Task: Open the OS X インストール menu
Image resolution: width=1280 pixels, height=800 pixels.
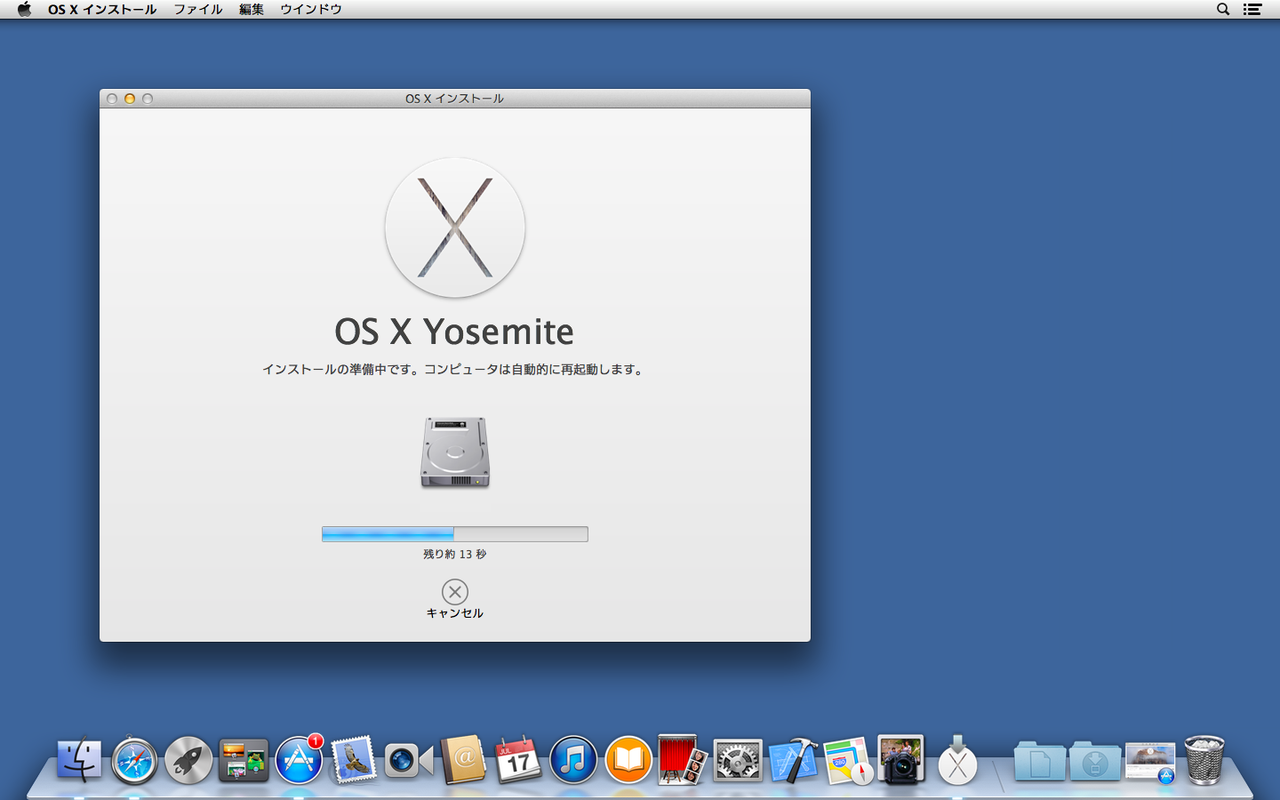Action: (x=102, y=9)
